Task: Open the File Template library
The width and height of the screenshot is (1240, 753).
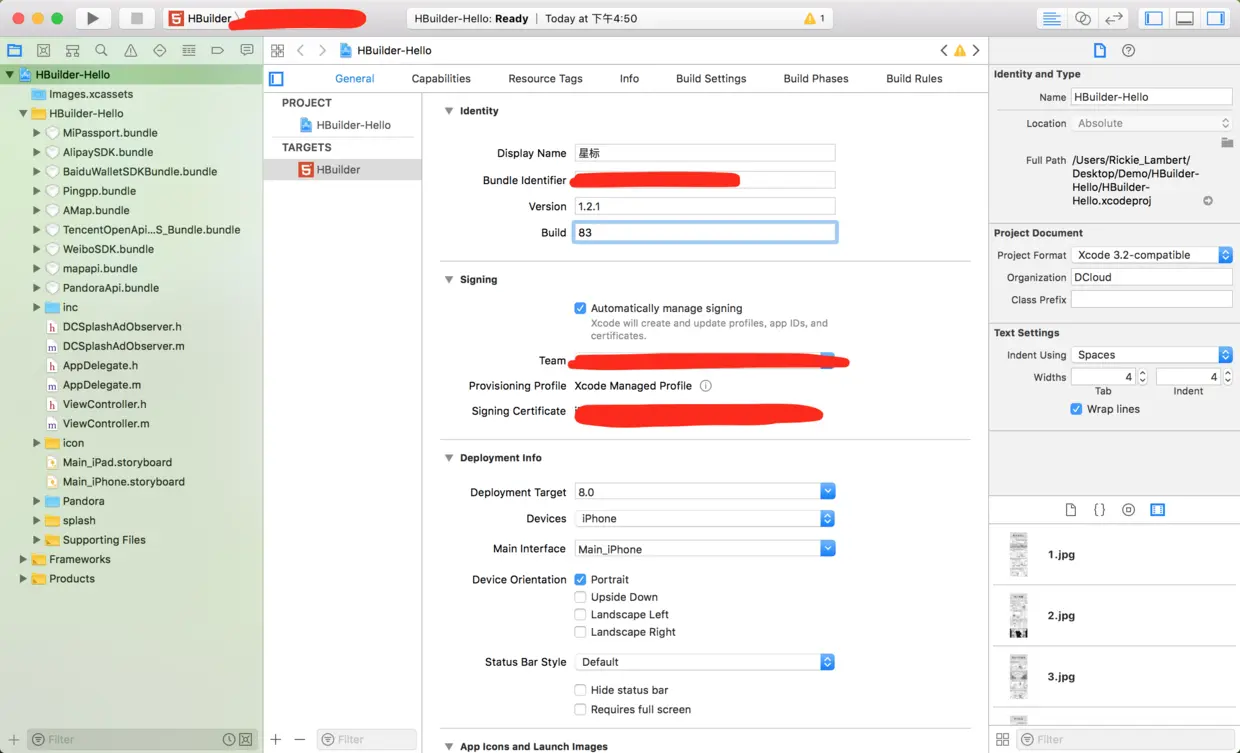Action: 1070,510
